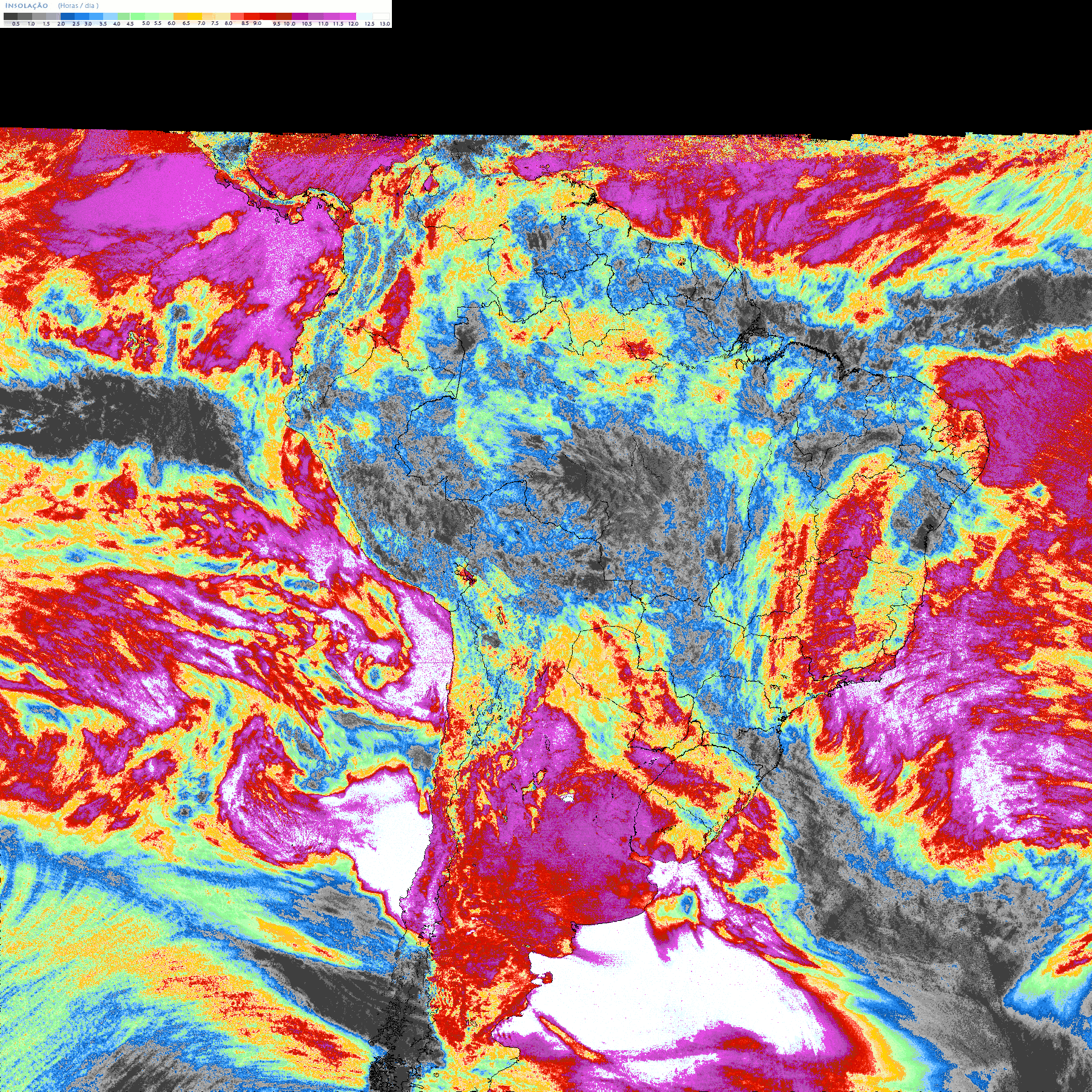Click the 6.5 legend value
Image resolution: width=1092 pixels, height=1092 pixels.
click(x=186, y=23)
